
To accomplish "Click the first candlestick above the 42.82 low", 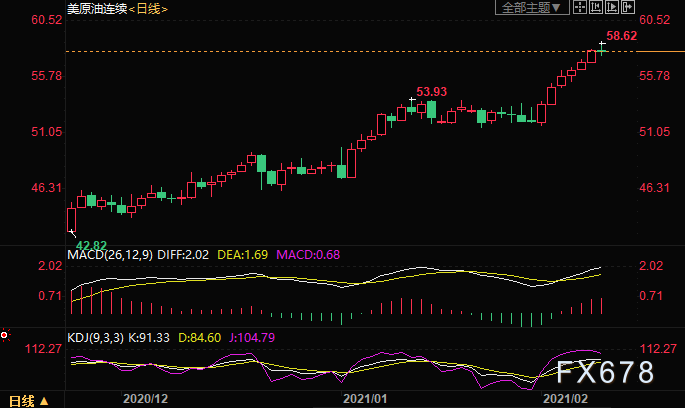I will tap(71, 218).
